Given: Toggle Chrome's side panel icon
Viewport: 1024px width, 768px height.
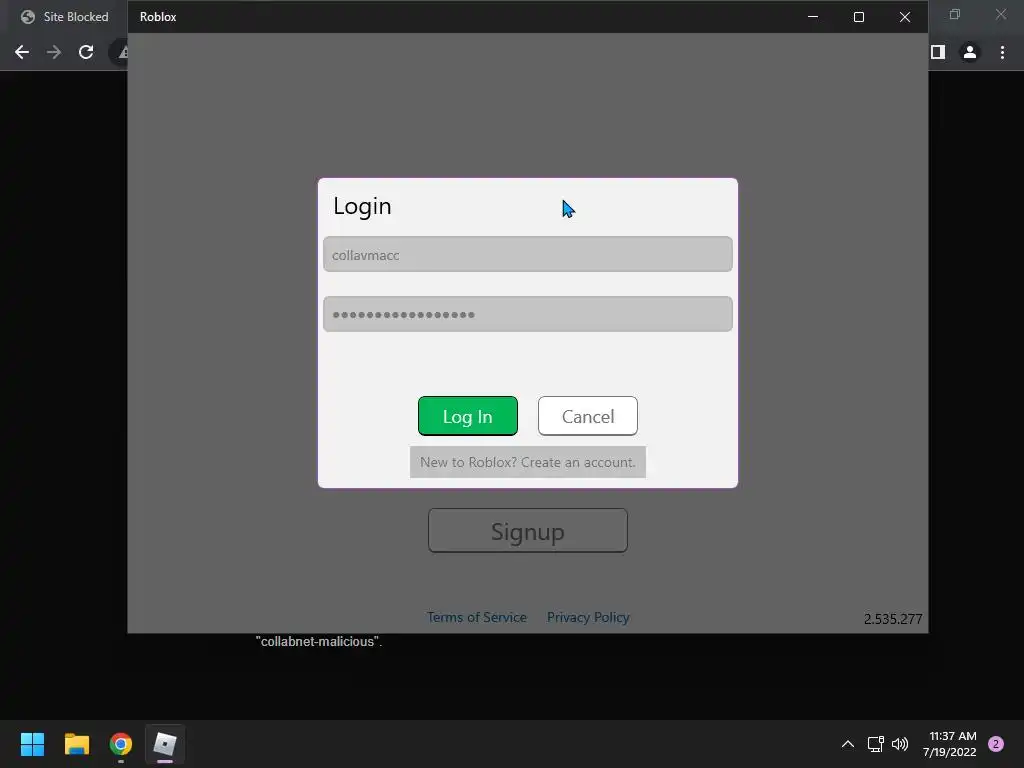Looking at the screenshot, I should point(938,52).
